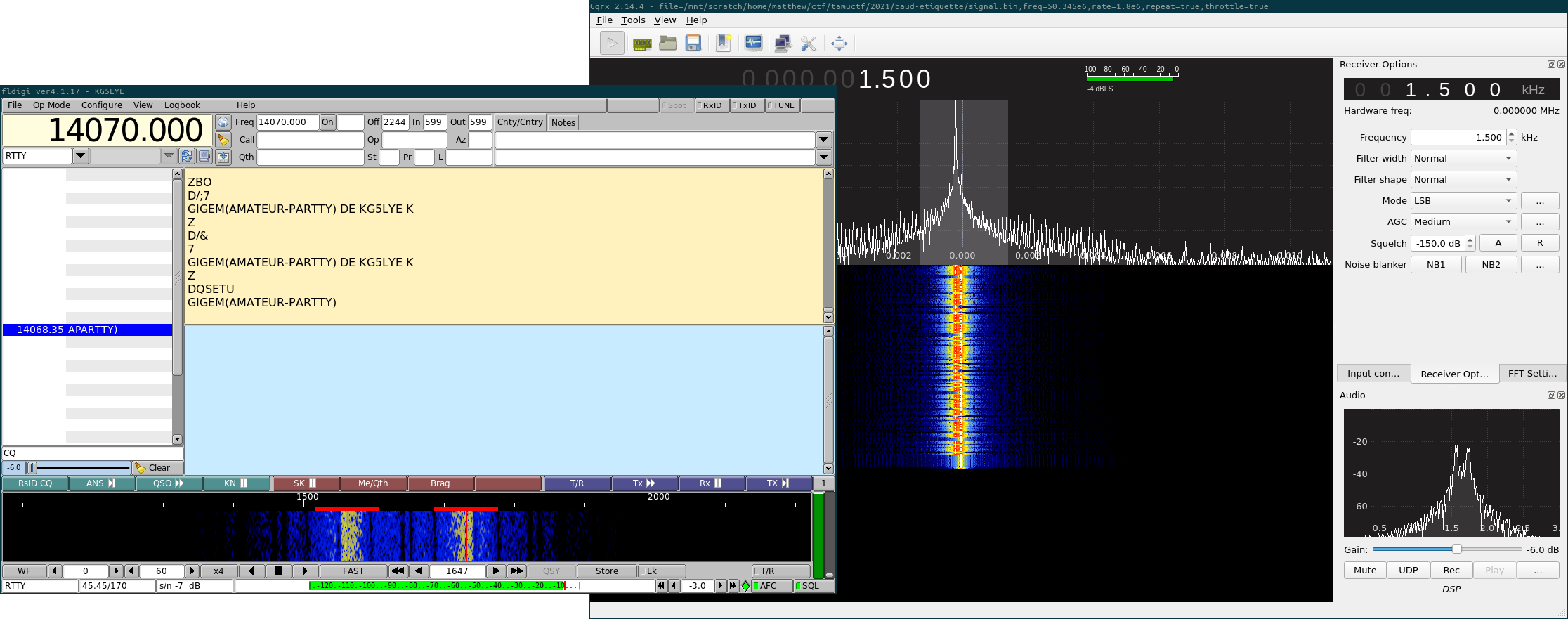This screenshot has width=1568, height=619.
Task: Click fldigi Notes tab button
Action: pos(563,122)
